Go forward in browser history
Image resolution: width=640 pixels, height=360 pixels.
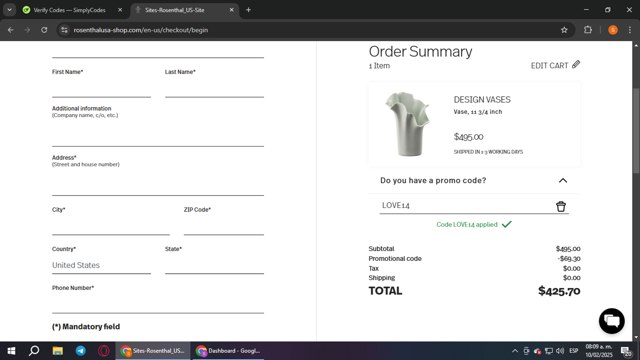(27, 30)
